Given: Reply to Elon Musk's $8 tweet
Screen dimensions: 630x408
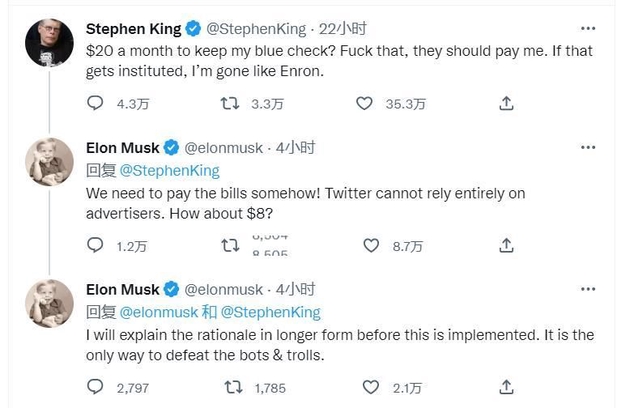Looking at the screenshot, I should point(96,245).
